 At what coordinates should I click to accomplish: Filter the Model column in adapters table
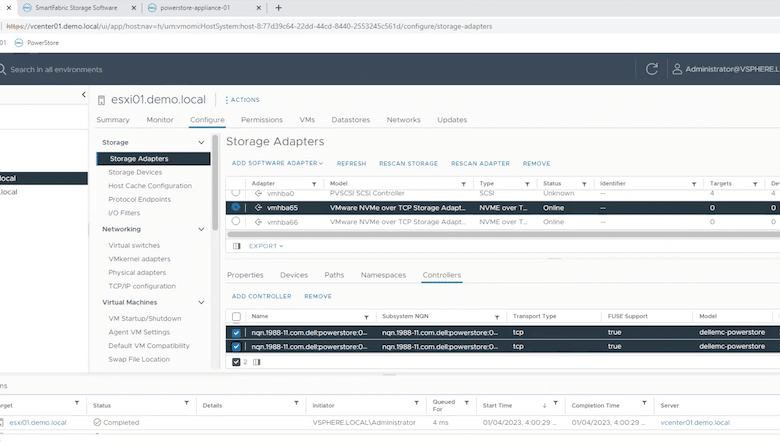pyautogui.click(x=463, y=184)
